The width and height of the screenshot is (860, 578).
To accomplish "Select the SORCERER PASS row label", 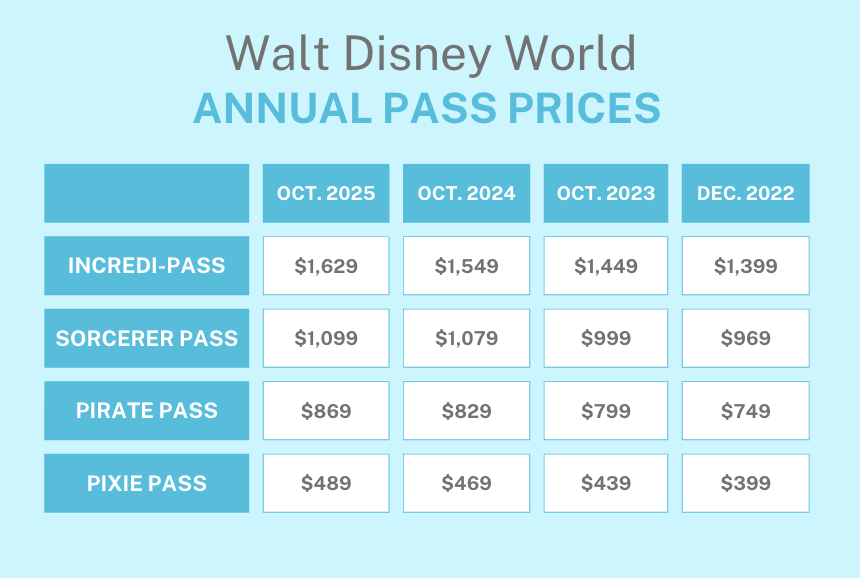I will [x=147, y=338].
